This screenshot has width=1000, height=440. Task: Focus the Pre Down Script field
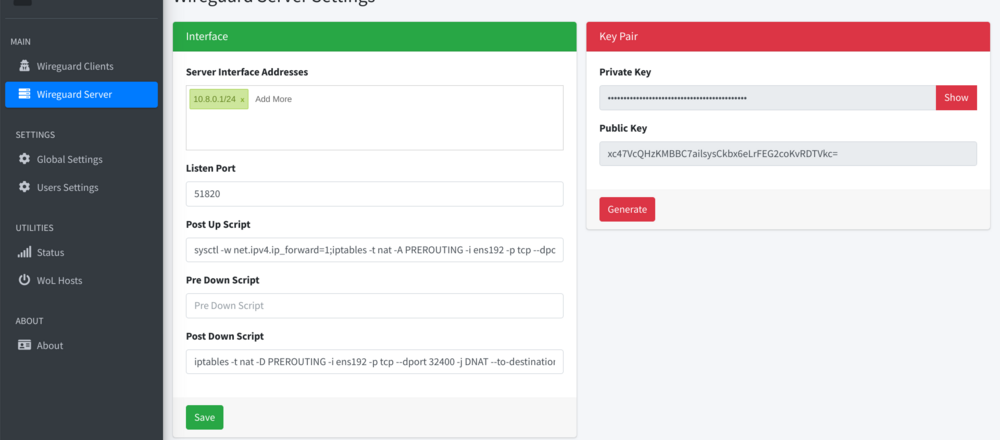click(374, 305)
